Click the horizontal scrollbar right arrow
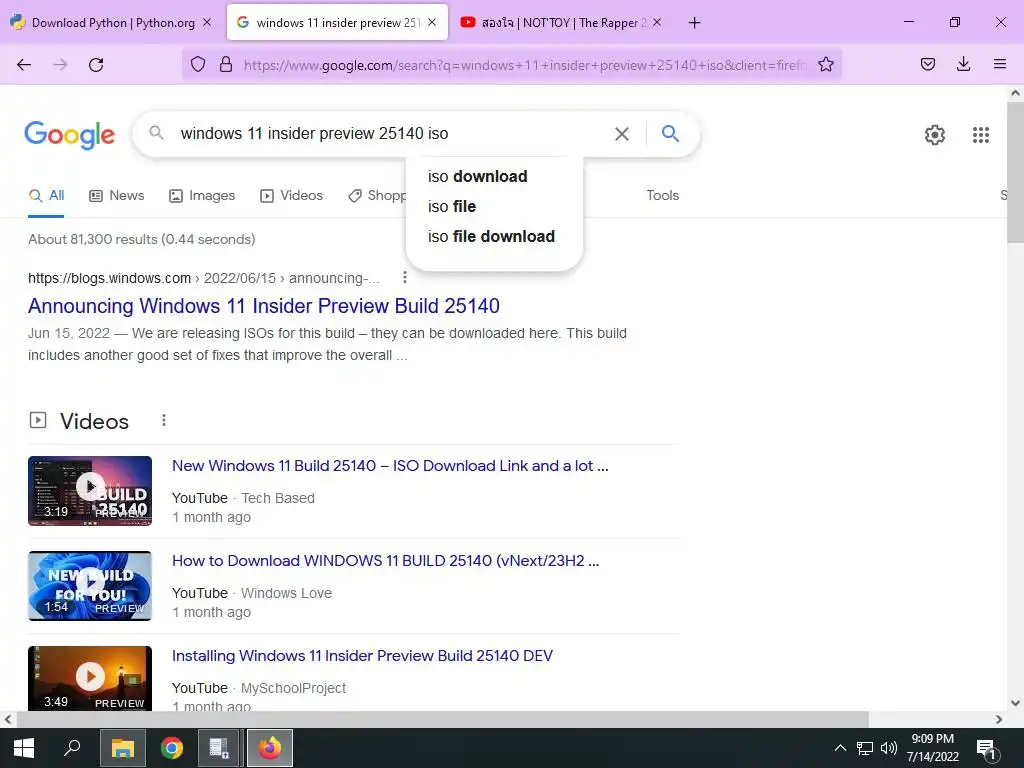This screenshot has height=768, width=1024. click(x=999, y=719)
